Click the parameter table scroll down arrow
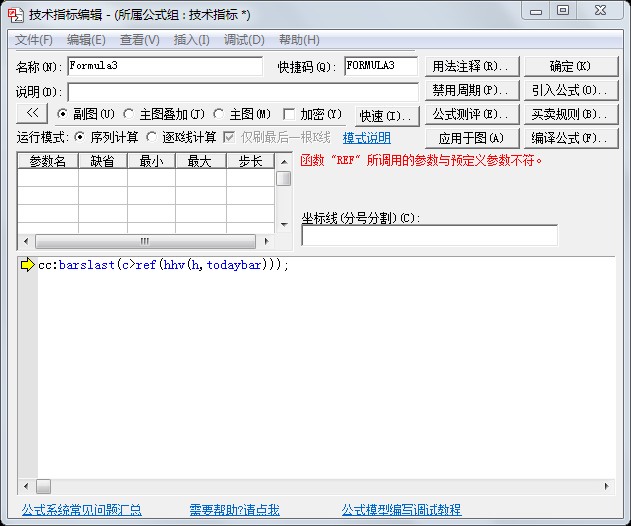The width and height of the screenshot is (631, 526). 284,224
